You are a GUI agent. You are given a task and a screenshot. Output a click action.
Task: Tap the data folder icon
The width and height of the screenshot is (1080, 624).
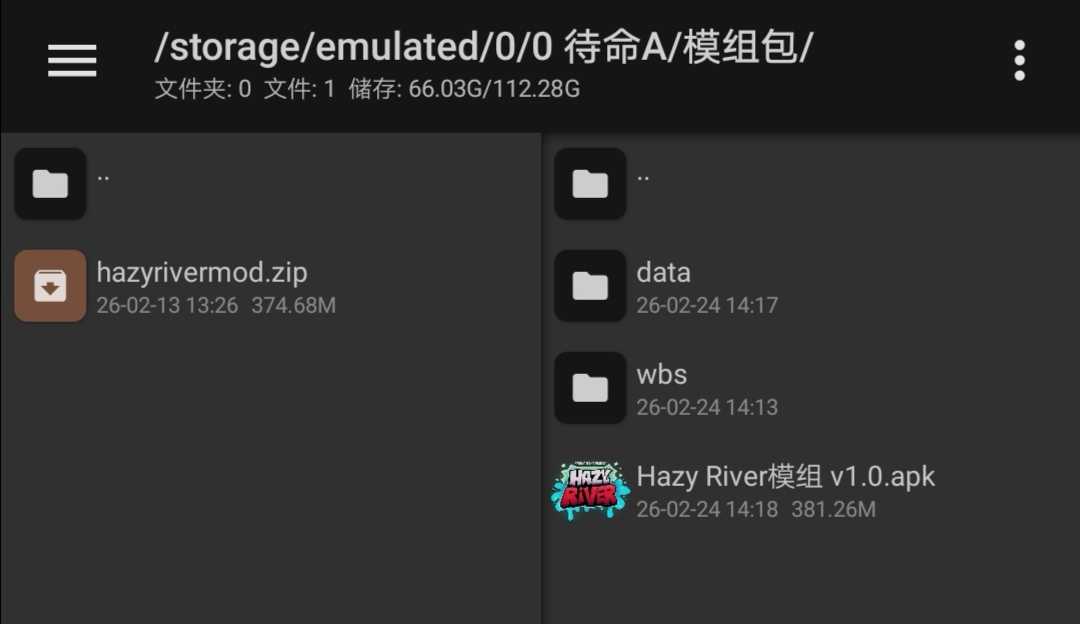tap(590, 286)
